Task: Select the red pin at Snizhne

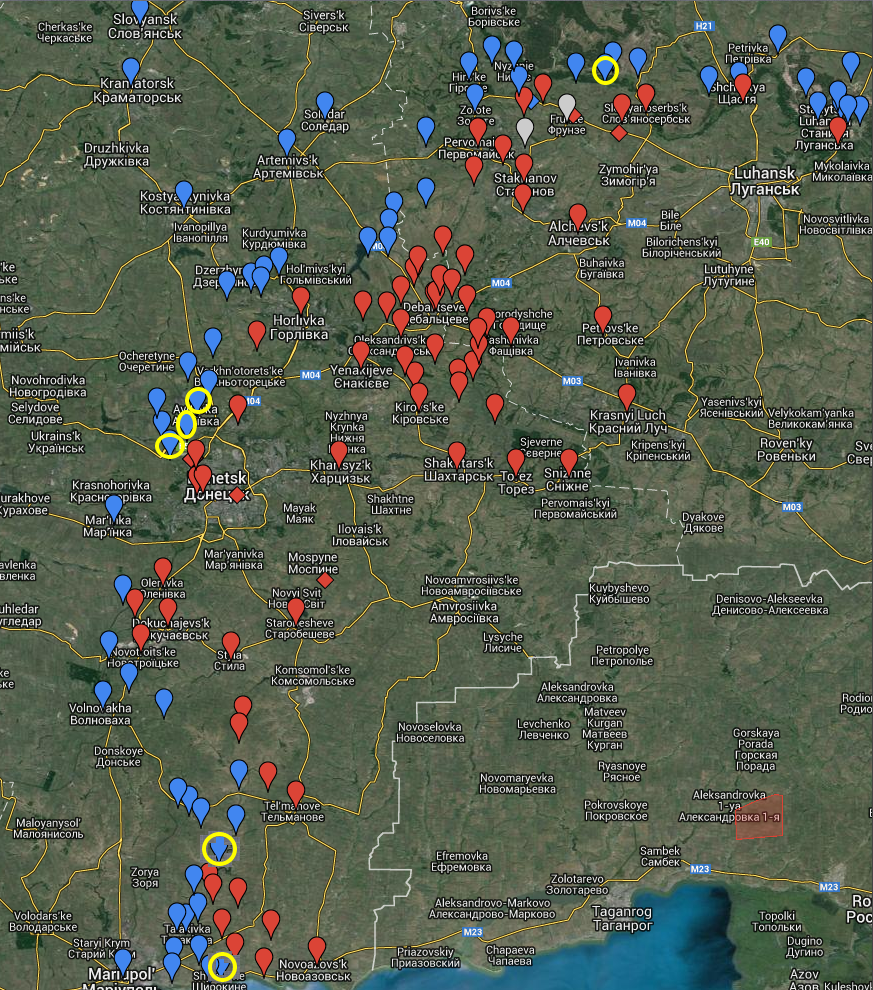Action: click(569, 459)
